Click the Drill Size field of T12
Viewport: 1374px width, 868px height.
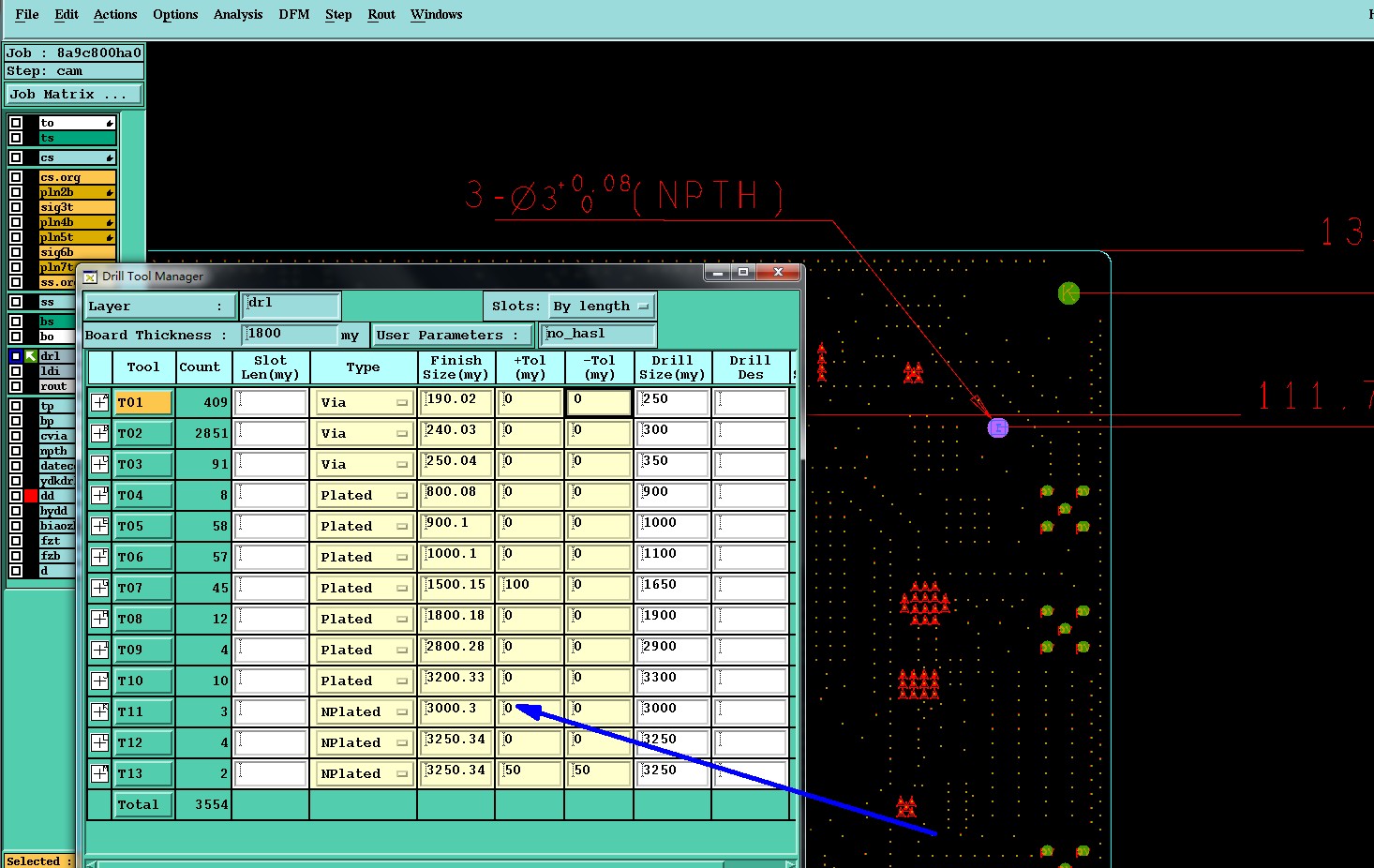[673, 742]
